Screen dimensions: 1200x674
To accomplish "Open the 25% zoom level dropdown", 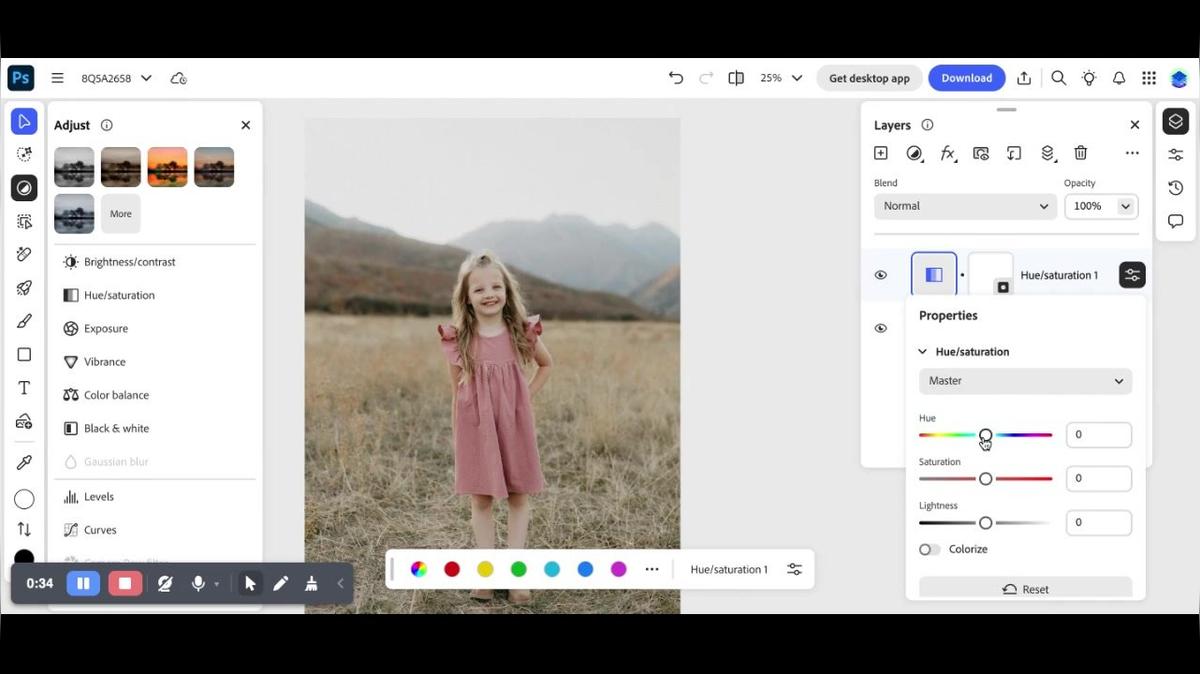I will coord(781,78).
